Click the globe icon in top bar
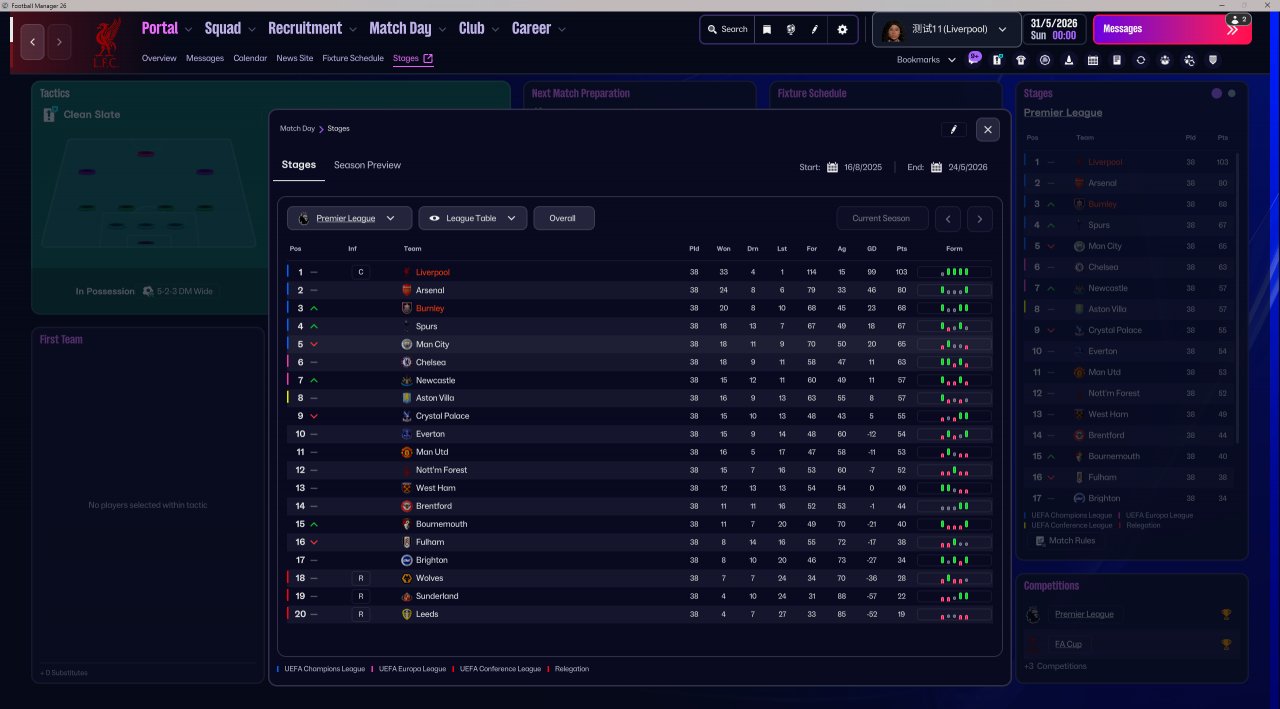 click(791, 29)
